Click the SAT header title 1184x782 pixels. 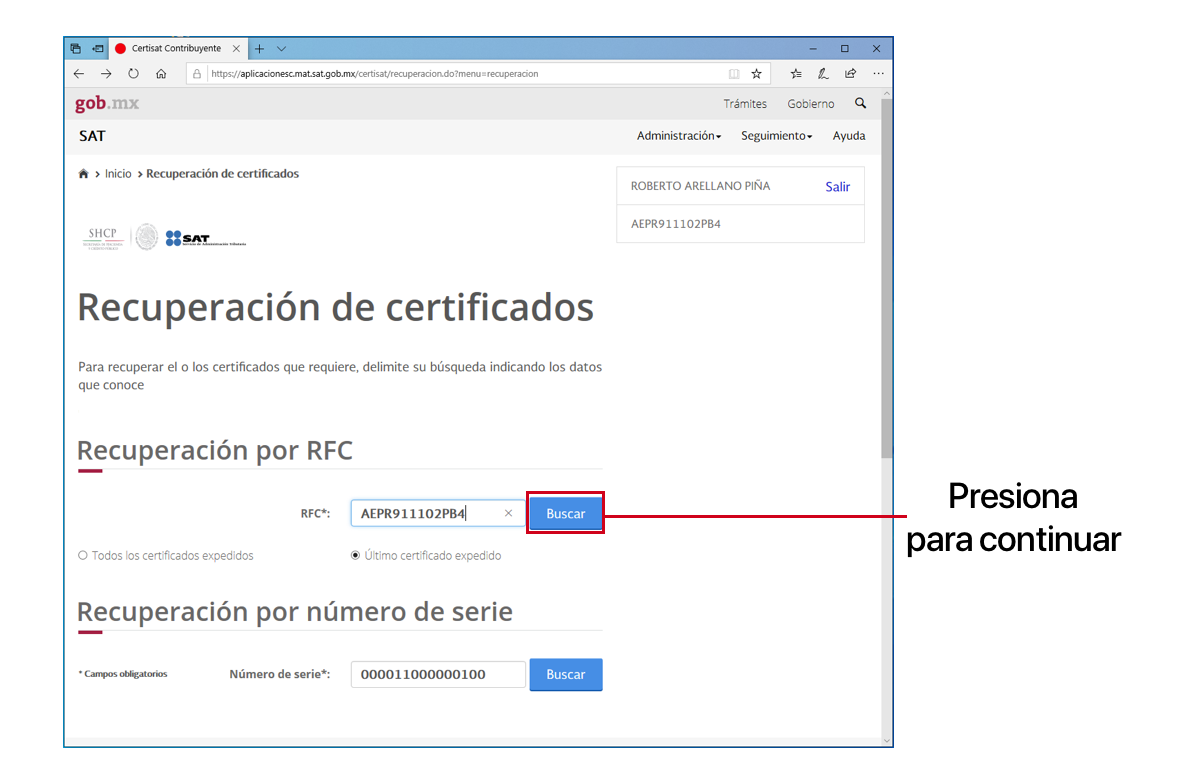coord(92,136)
